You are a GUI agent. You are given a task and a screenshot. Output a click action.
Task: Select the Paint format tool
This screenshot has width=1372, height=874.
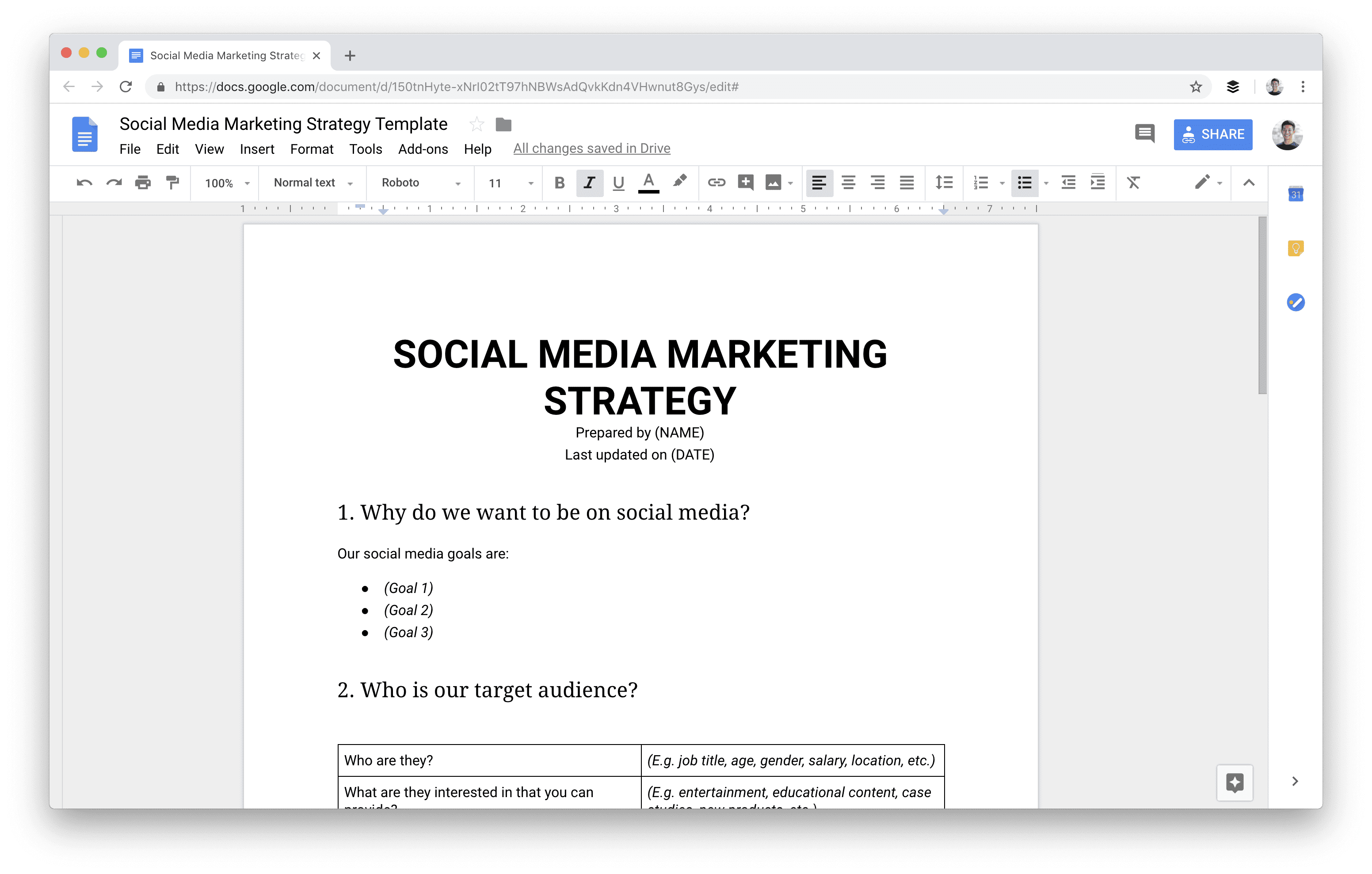coord(172,183)
